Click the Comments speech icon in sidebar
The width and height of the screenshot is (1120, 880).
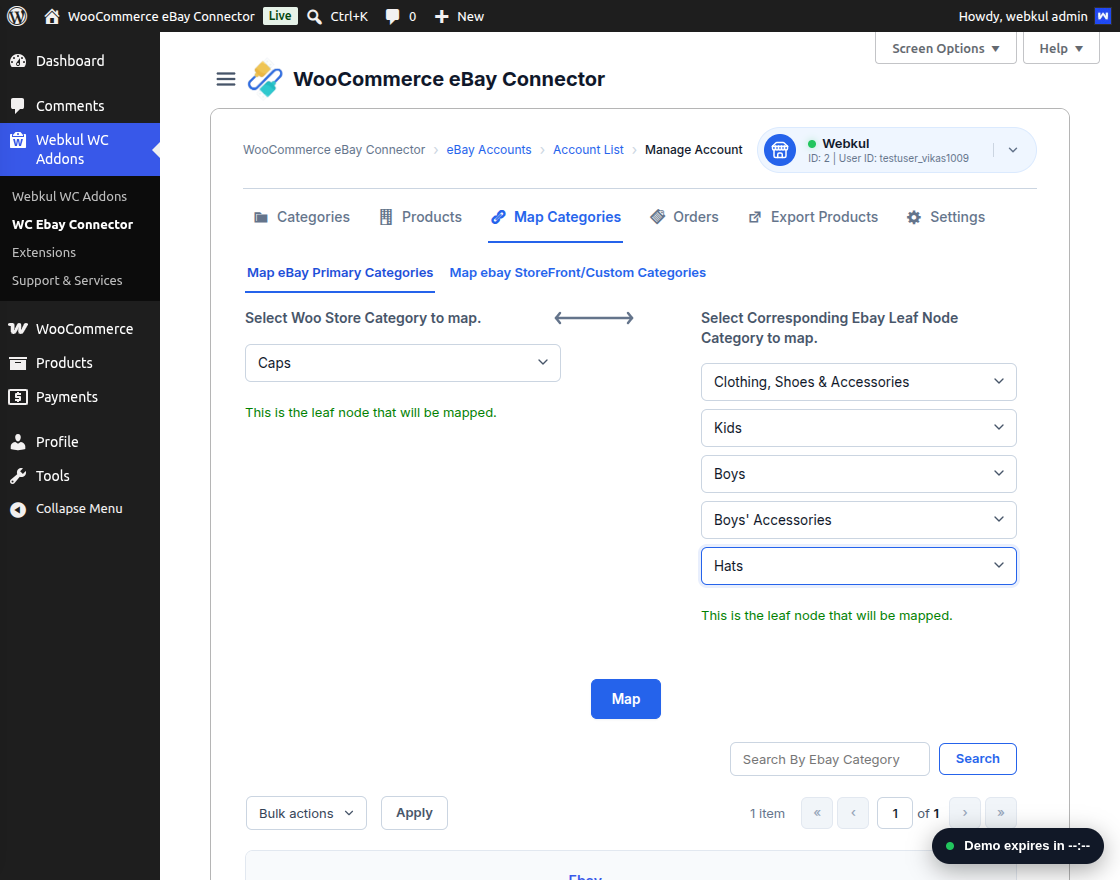(x=18, y=106)
